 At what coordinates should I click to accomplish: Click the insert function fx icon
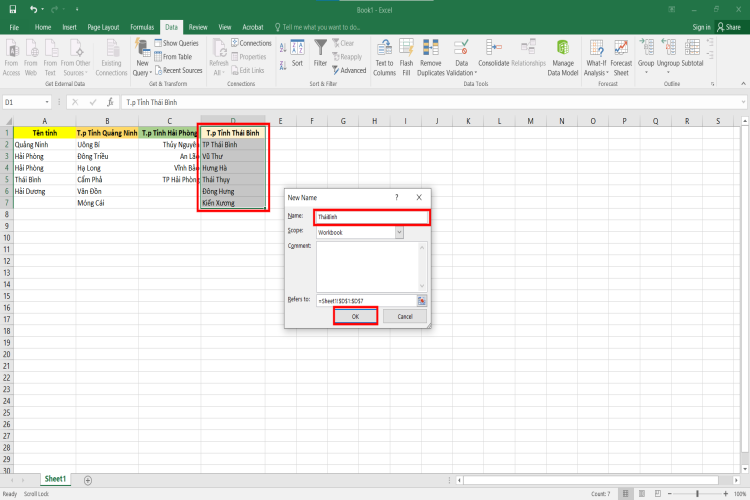point(110,102)
